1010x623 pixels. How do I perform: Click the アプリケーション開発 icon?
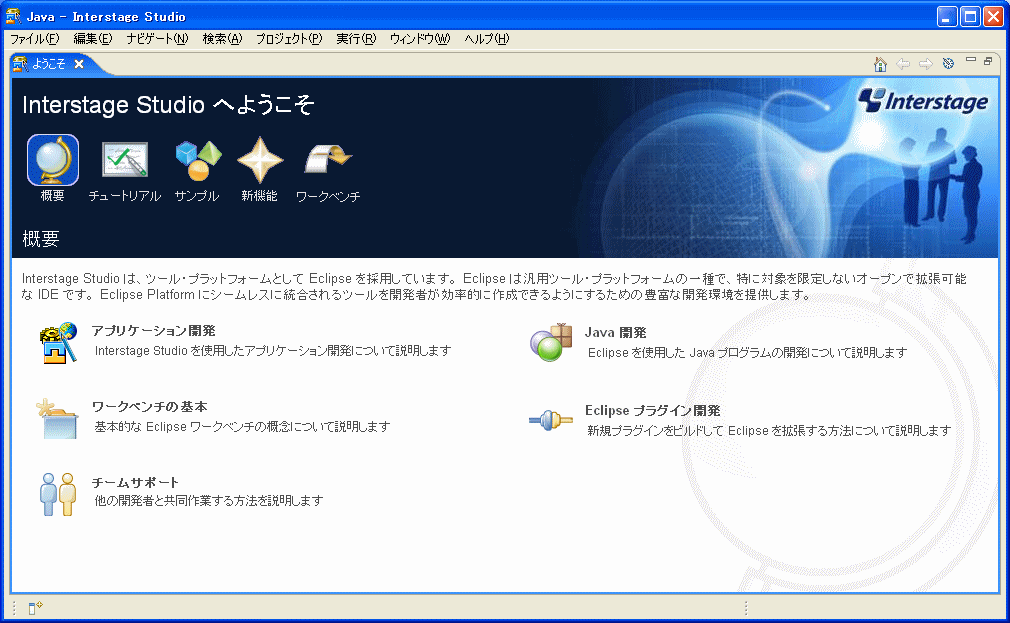[x=59, y=343]
